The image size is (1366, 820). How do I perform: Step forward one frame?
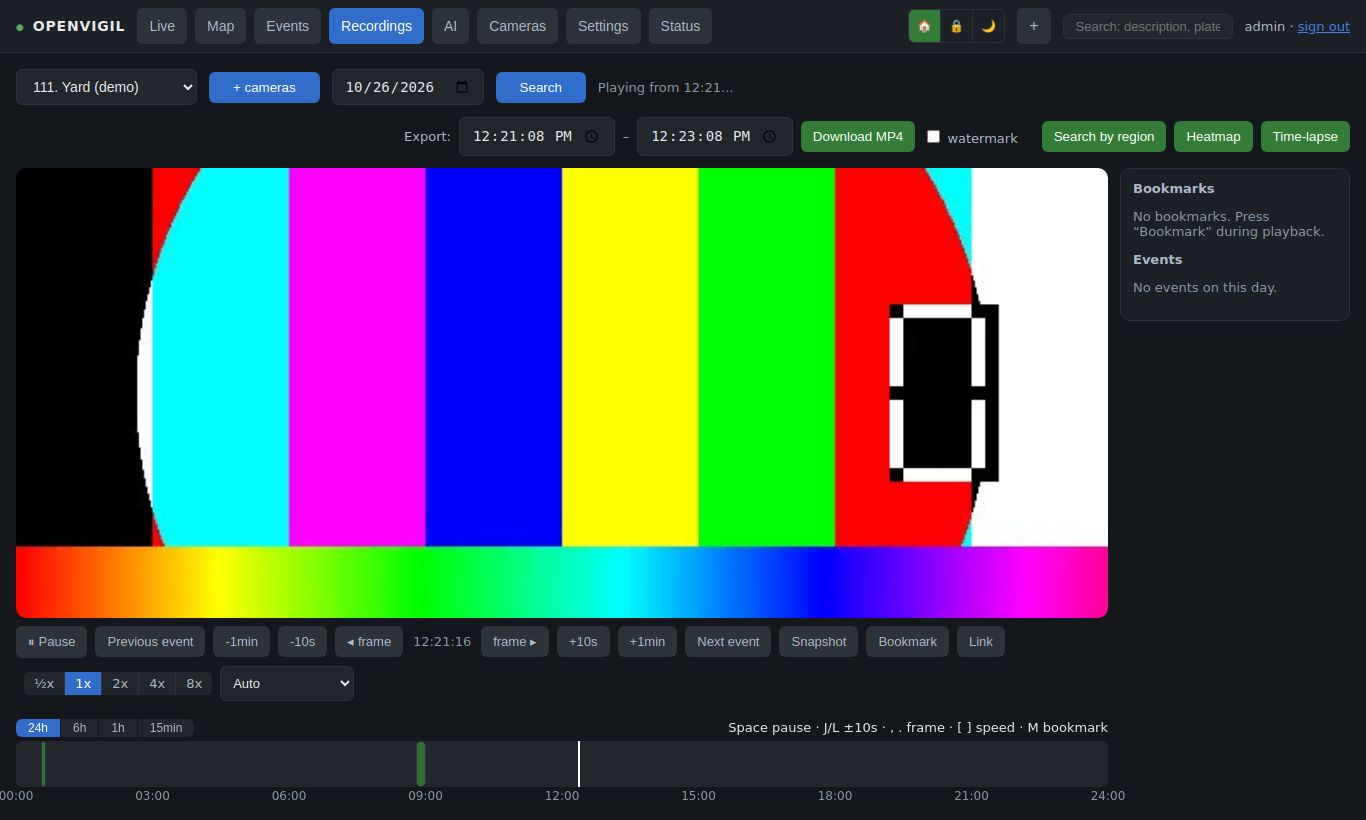[x=515, y=642]
